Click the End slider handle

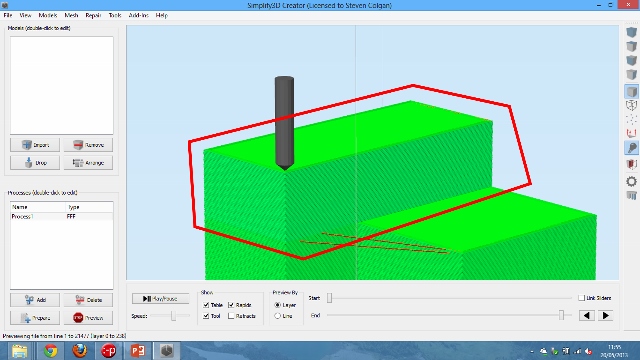[x=562, y=315]
